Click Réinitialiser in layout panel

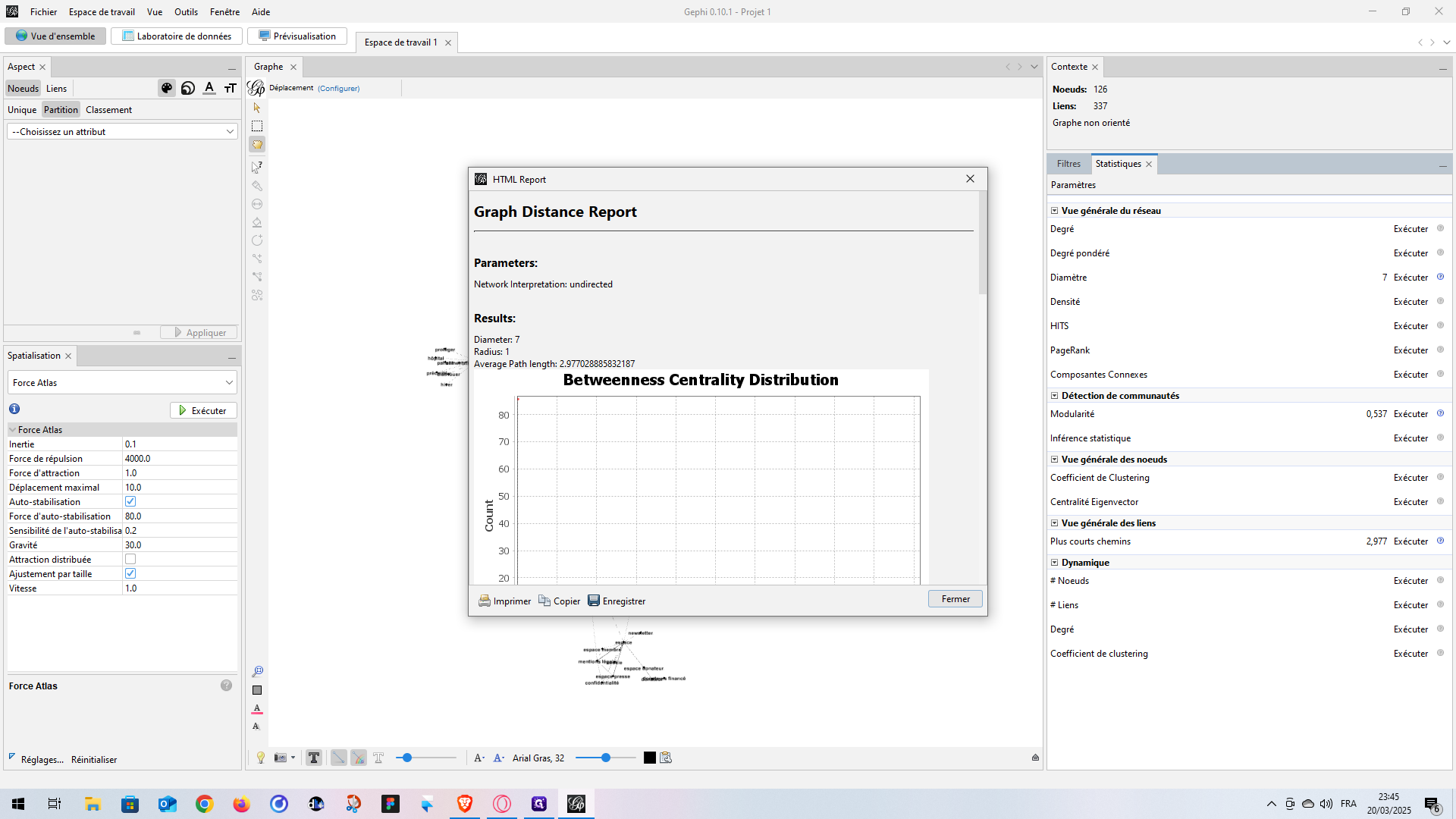(x=94, y=759)
